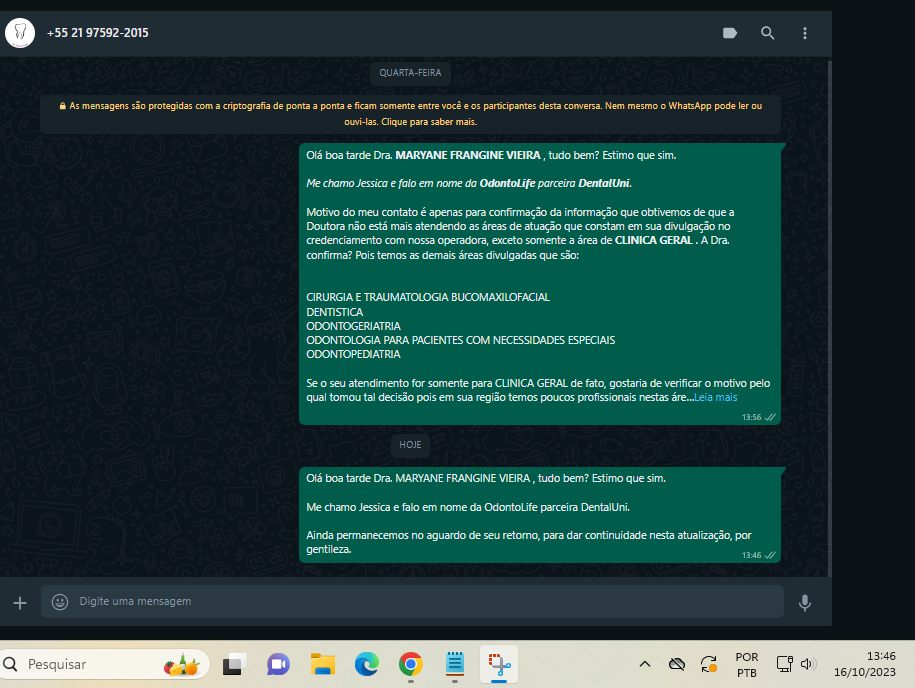The height and width of the screenshot is (688, 915).
Task: Switch to Snipping Tool in taskbar
Action: [499, 664]
